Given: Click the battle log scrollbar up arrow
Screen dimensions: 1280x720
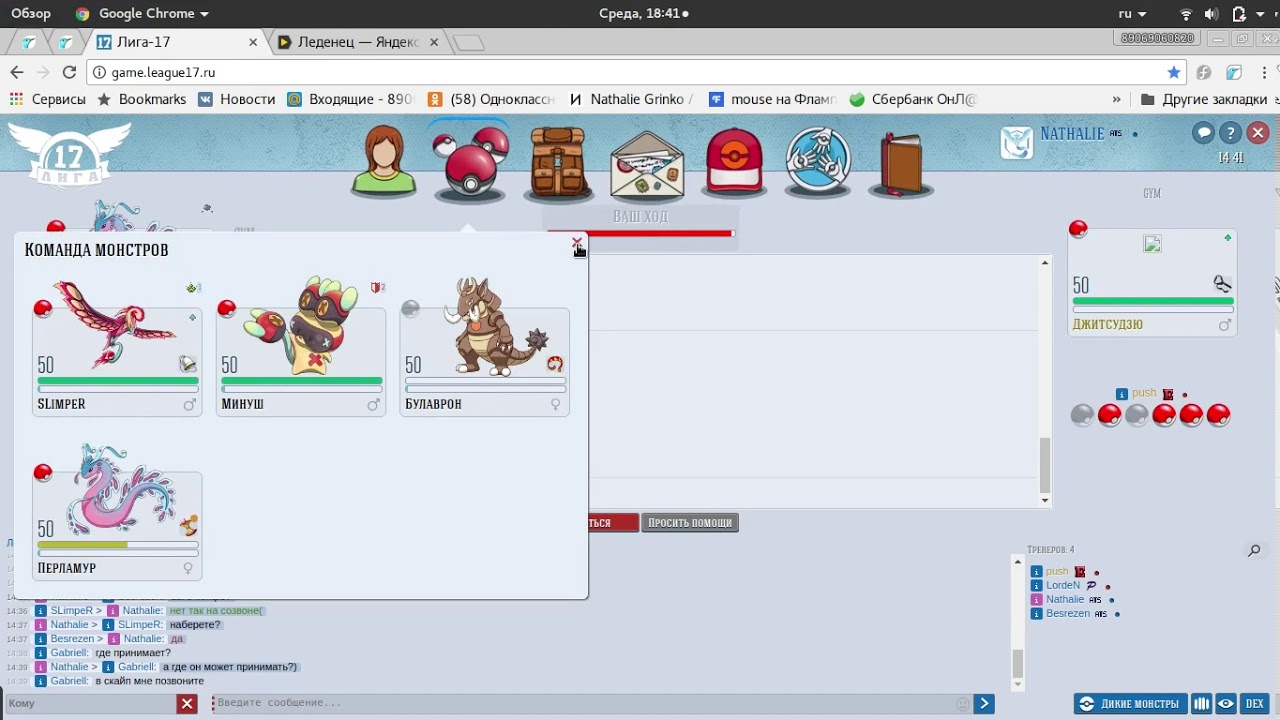Looking at the screenshot, I should 1045,263.
